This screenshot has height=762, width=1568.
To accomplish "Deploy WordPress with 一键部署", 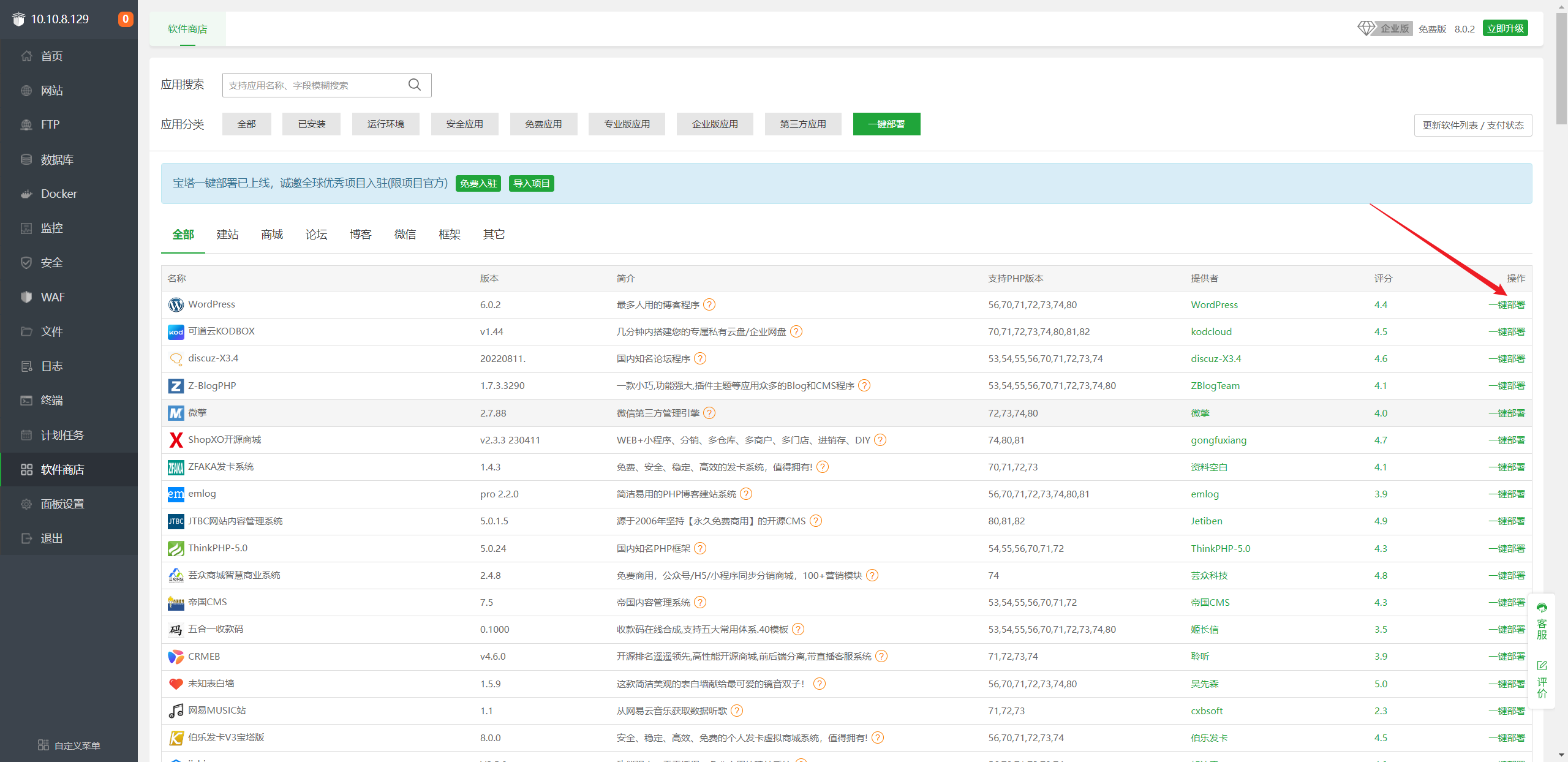I will pyautogui.click(x=1507, y=305).
